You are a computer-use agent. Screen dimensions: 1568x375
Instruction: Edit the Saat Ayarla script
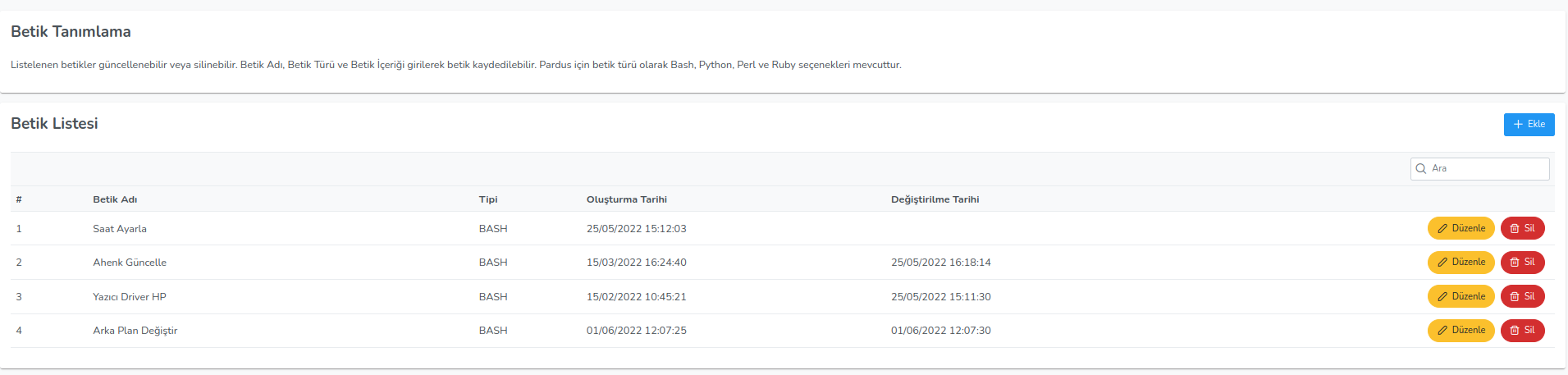tap(1461, 228)
